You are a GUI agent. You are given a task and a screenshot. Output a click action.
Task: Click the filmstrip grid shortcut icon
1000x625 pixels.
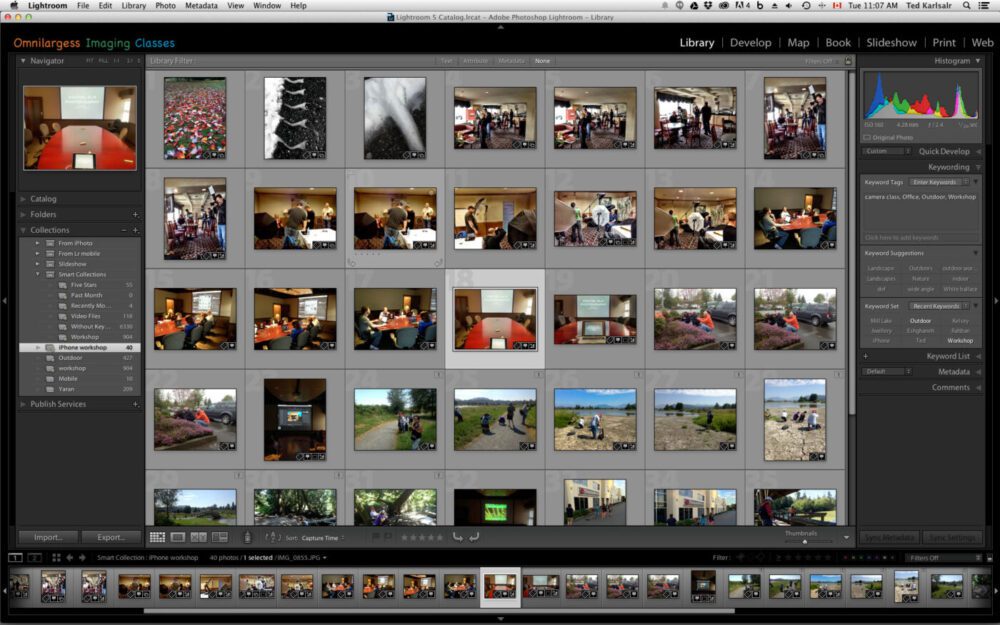(x=56, y=557)
